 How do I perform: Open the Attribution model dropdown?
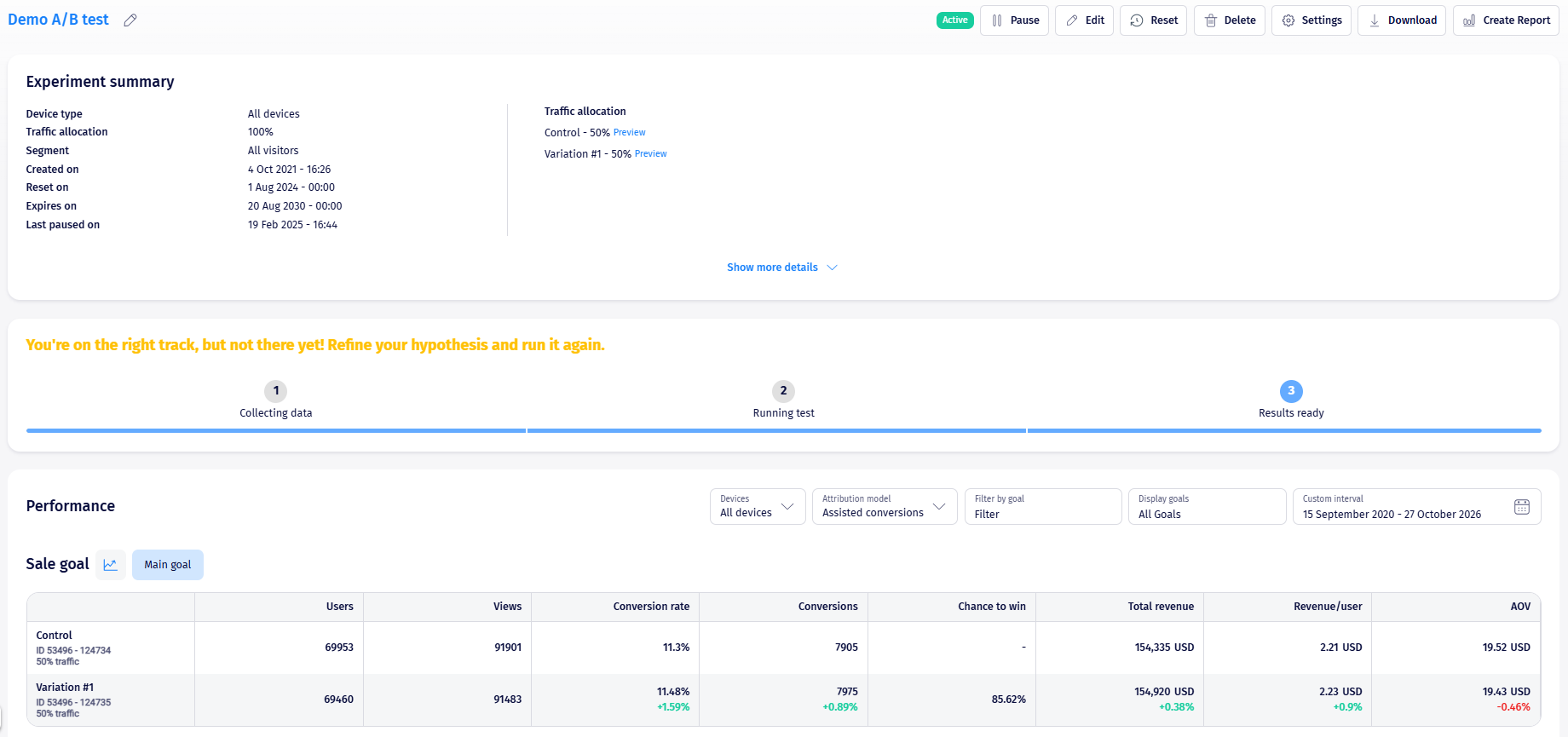(885, 507)
